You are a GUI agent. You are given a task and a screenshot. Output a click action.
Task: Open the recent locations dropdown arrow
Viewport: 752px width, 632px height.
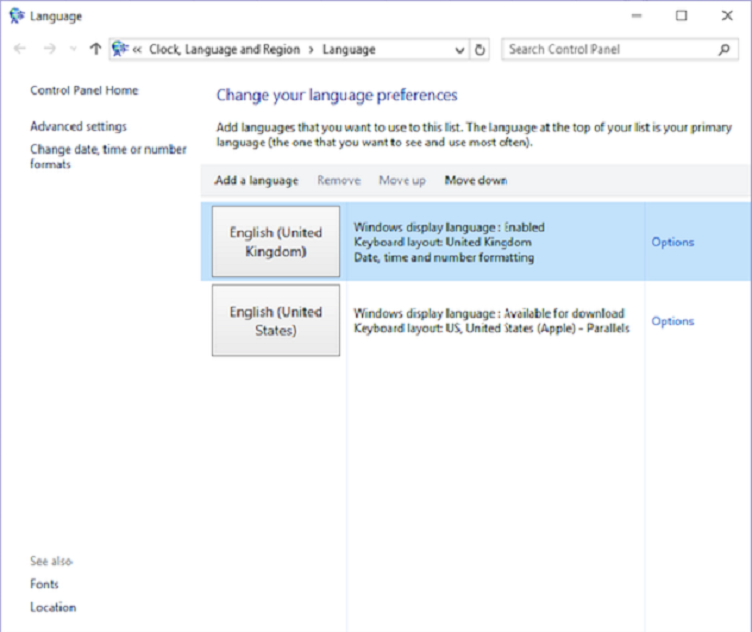click(x=73, y=48)
